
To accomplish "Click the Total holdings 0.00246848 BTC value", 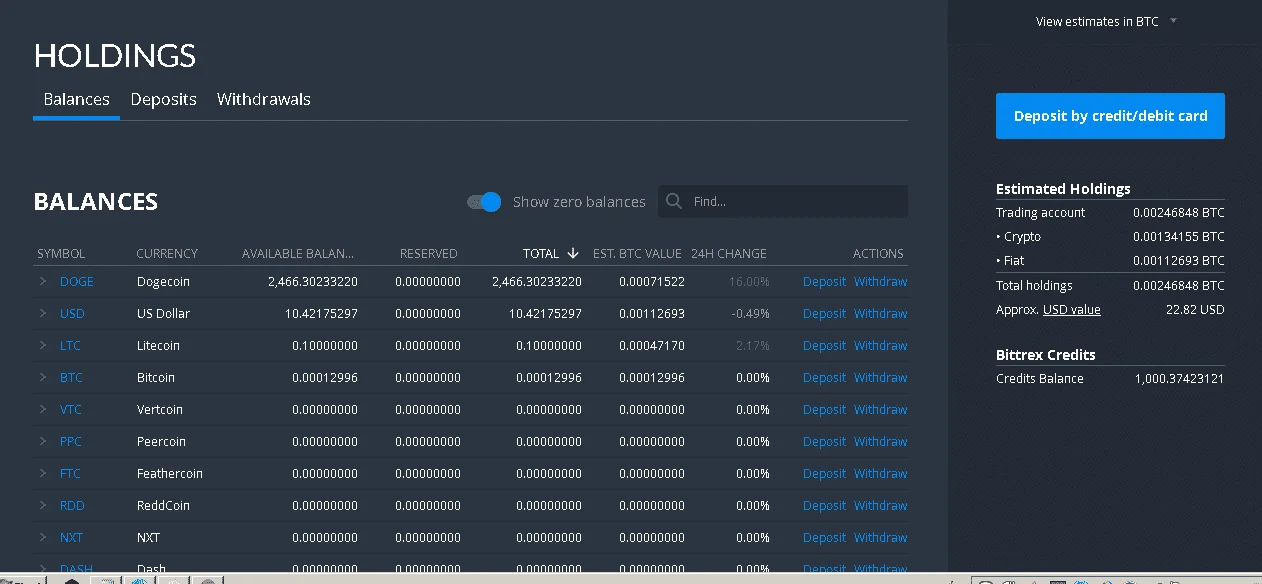I will (x=1179, y=286).
